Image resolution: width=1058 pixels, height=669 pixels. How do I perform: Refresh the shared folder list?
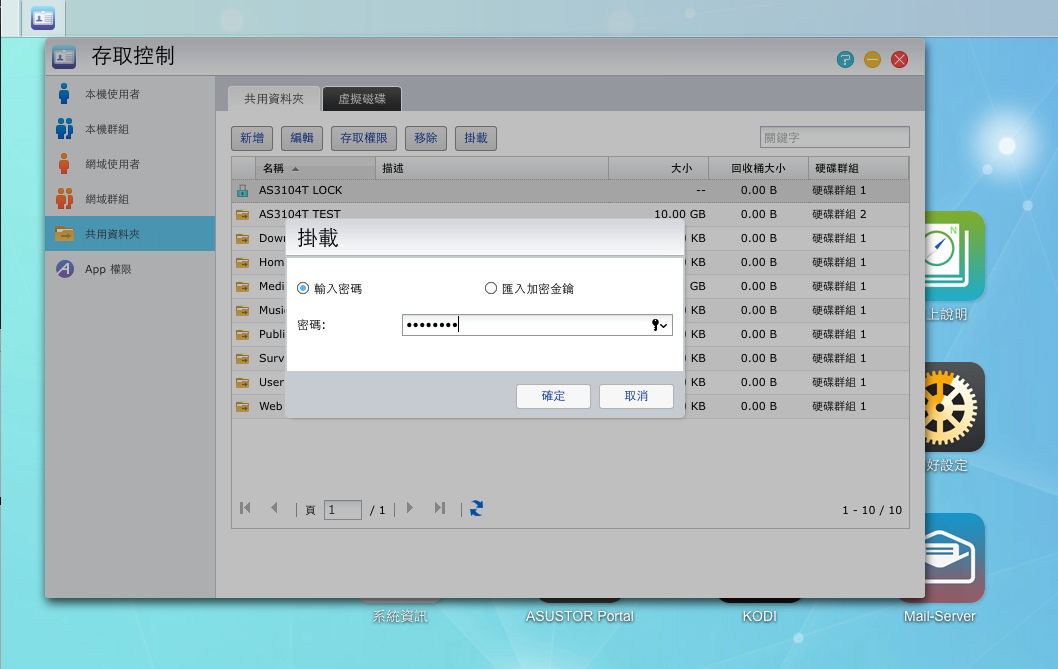(476, 508)
